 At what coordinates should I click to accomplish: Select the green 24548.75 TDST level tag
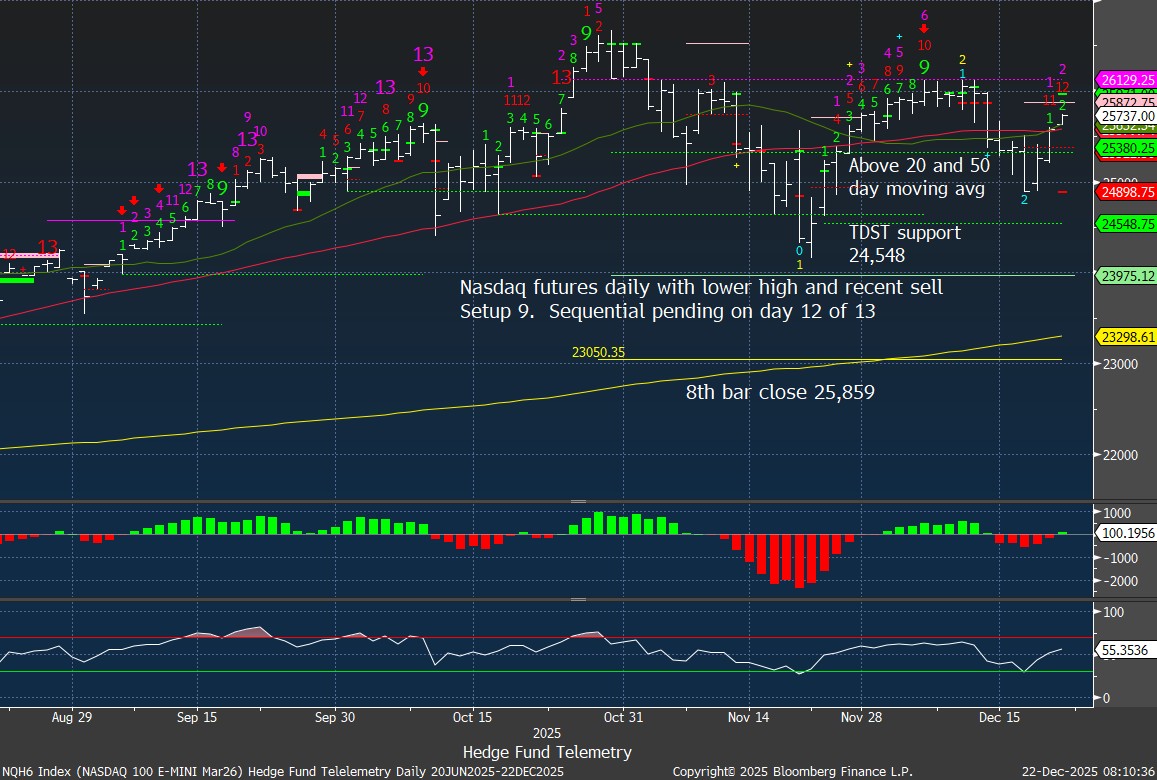(1127, 224)
